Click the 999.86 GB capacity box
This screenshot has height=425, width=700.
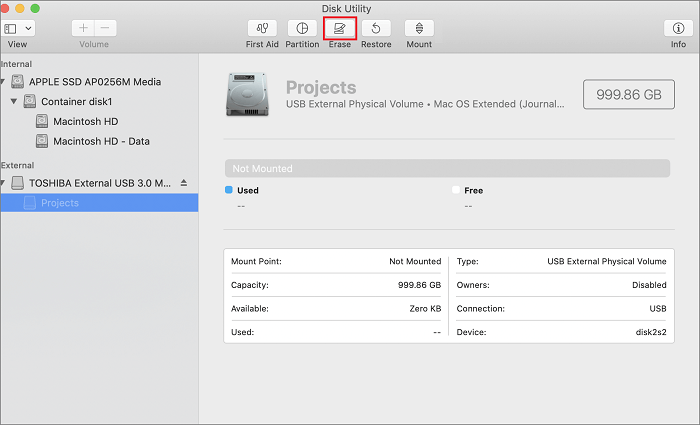tap(628, 94)
